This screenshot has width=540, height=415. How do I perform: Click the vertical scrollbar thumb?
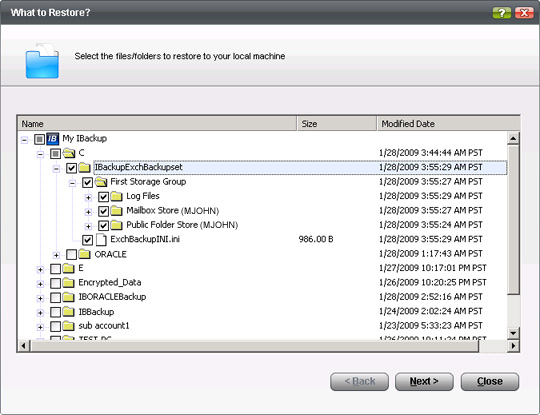coord(513,220)
